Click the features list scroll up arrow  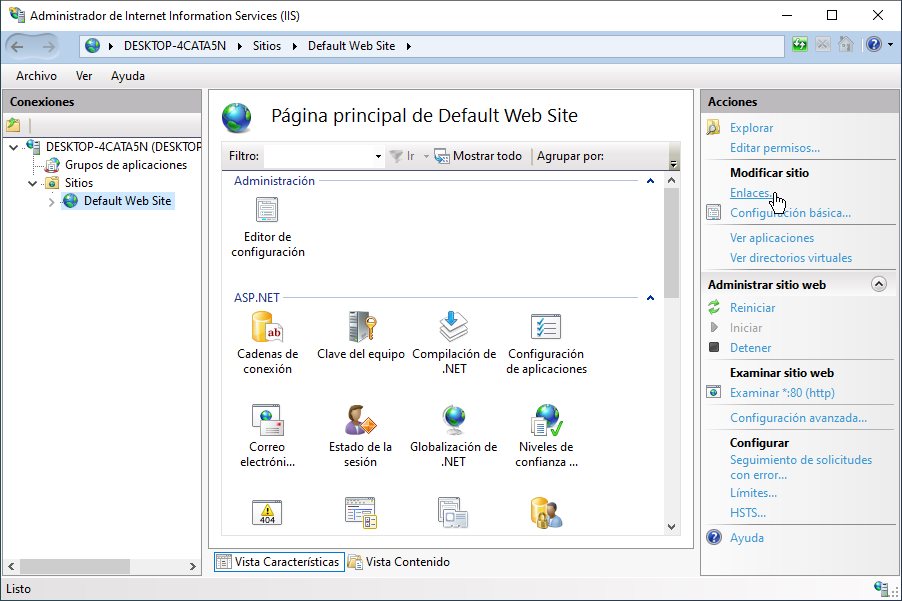pyautogui.click(x=671, y=181)
